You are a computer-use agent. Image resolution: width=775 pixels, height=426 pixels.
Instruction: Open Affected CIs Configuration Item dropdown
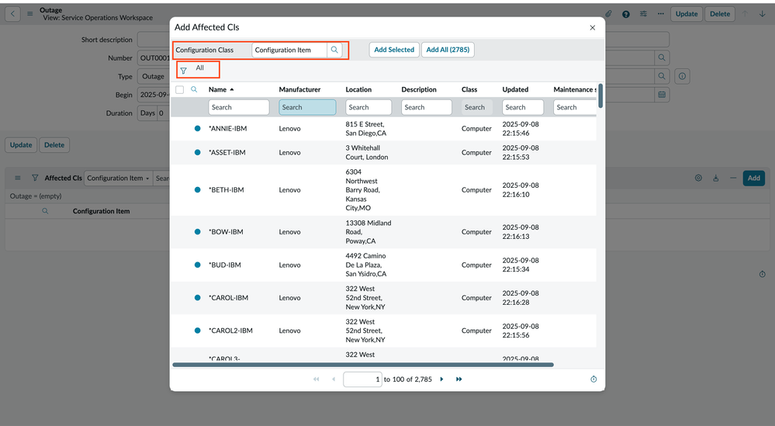point(118,178)
